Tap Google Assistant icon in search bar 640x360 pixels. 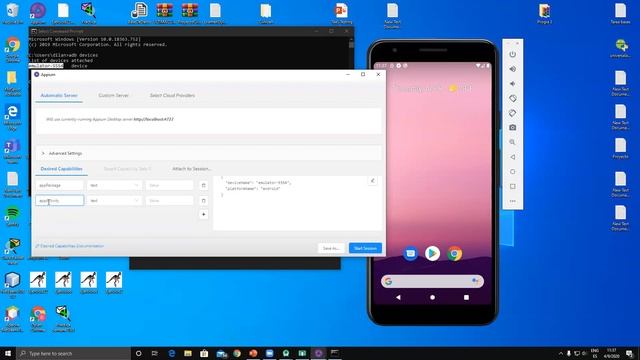tap(475, 281)
